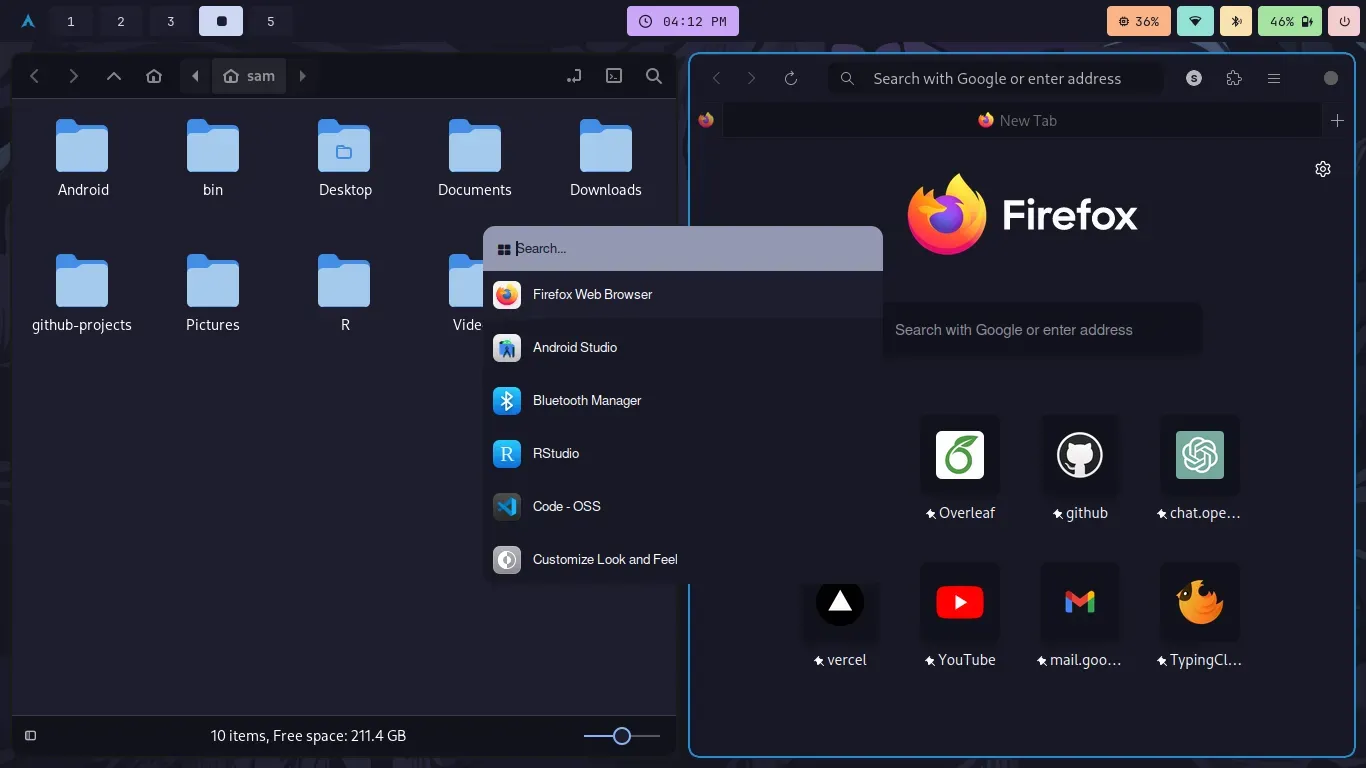1366x768 pixels.
Task: Open the Firefox extensions menu
Action: pyautogui.click(x=1234, y=78)
